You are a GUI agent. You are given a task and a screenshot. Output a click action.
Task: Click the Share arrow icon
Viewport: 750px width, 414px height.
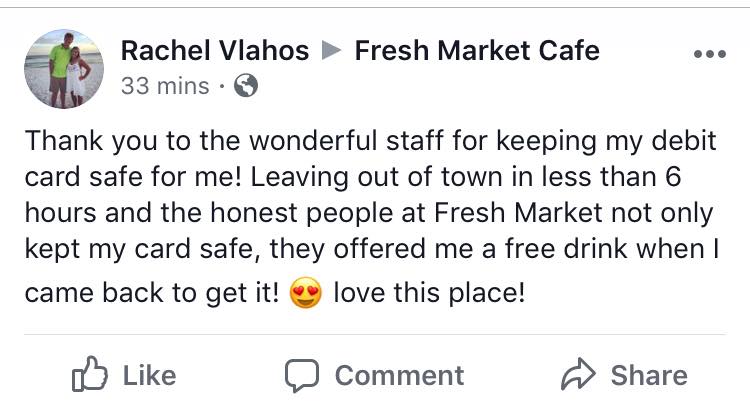(x=577, y=375)
